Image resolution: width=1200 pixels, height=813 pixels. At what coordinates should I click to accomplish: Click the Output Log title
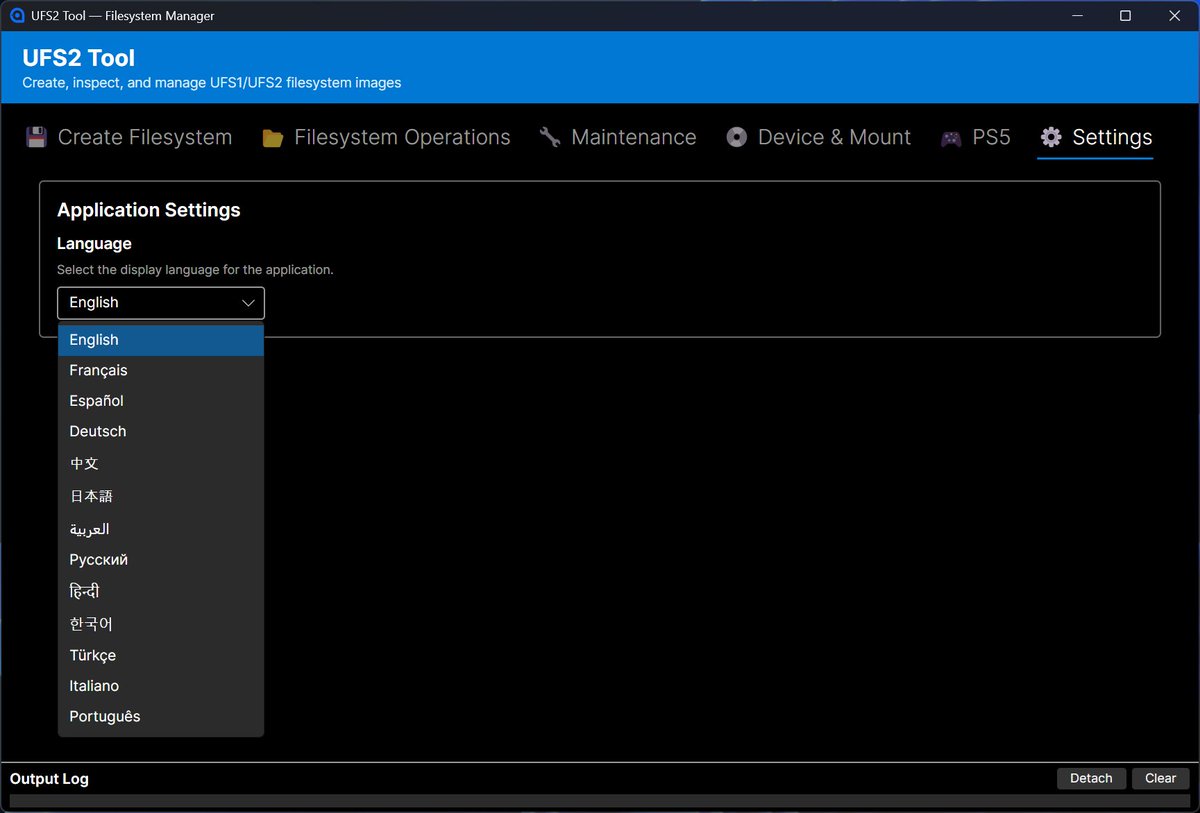pos(49,779)
